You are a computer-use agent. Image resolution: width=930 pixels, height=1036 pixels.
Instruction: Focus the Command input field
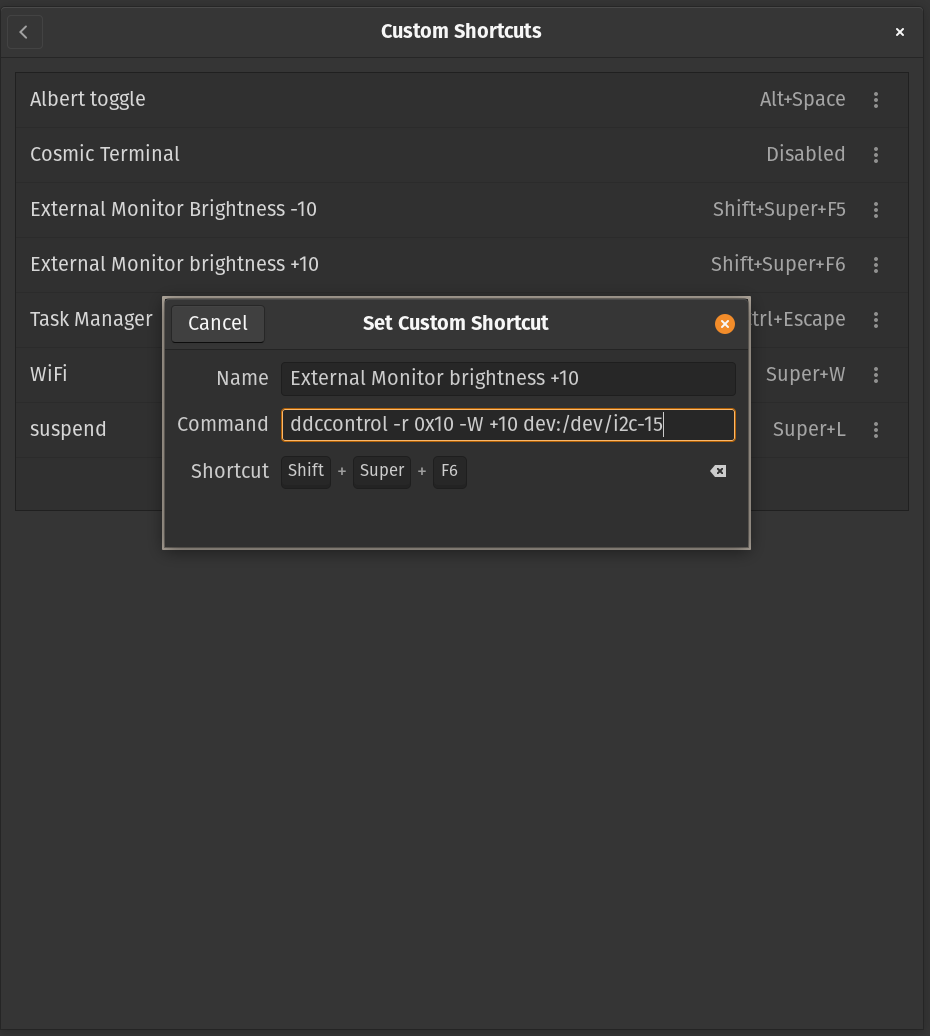(508, 425)
